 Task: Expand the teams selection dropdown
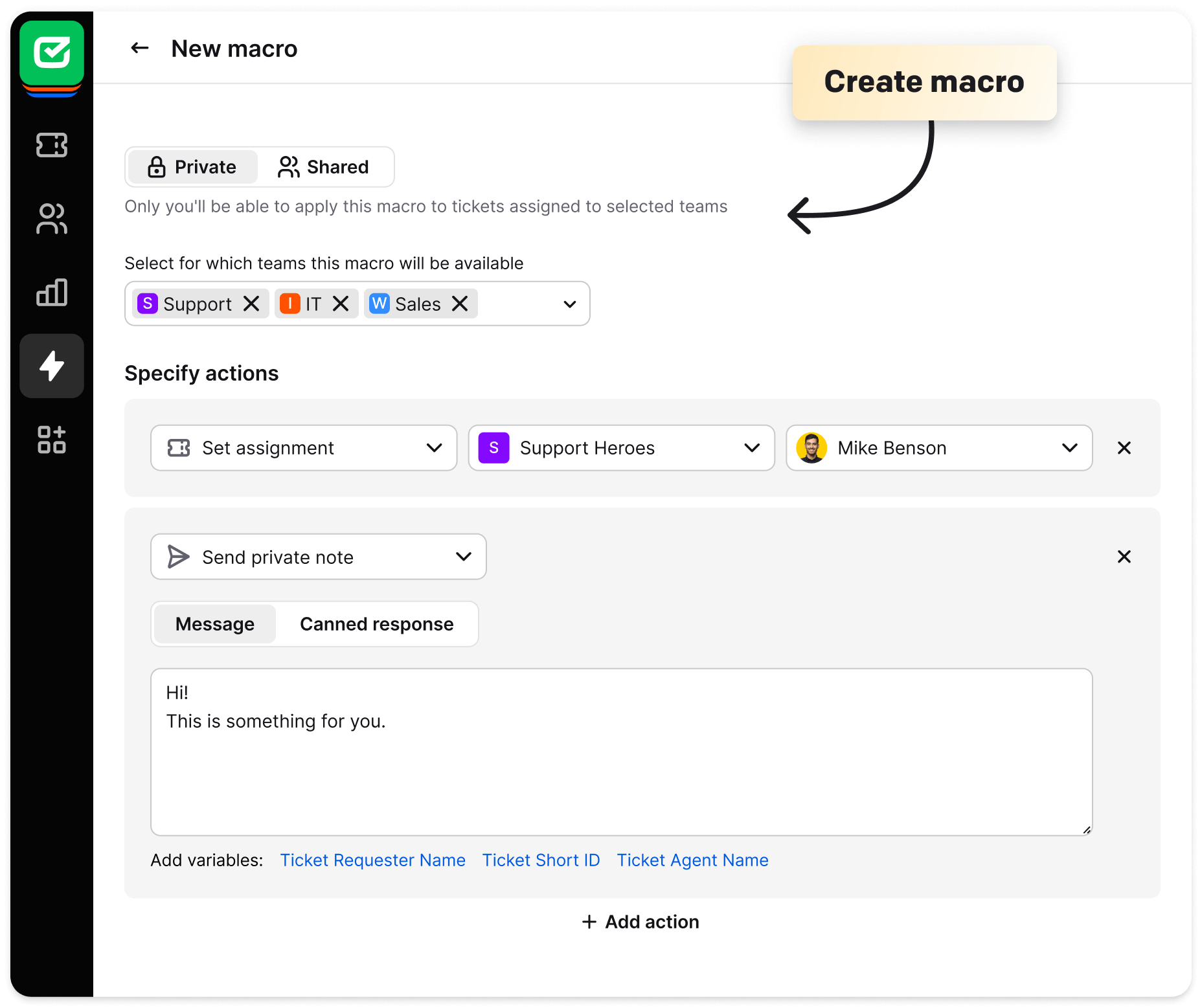pos(568,304)
